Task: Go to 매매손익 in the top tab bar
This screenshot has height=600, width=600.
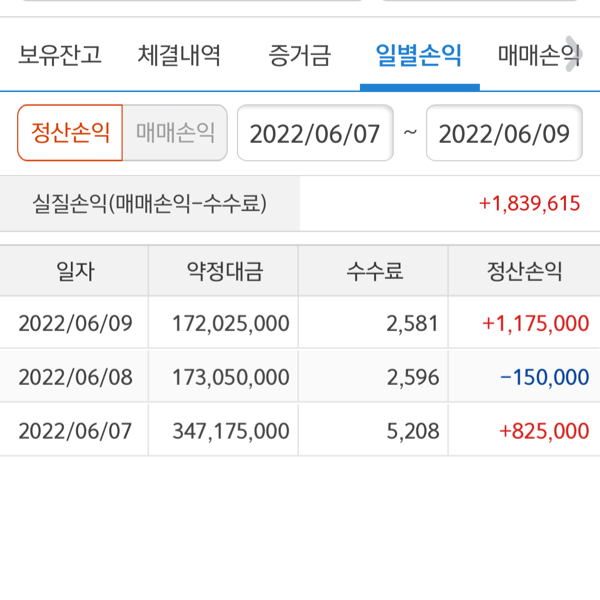Action: [536, 55]
